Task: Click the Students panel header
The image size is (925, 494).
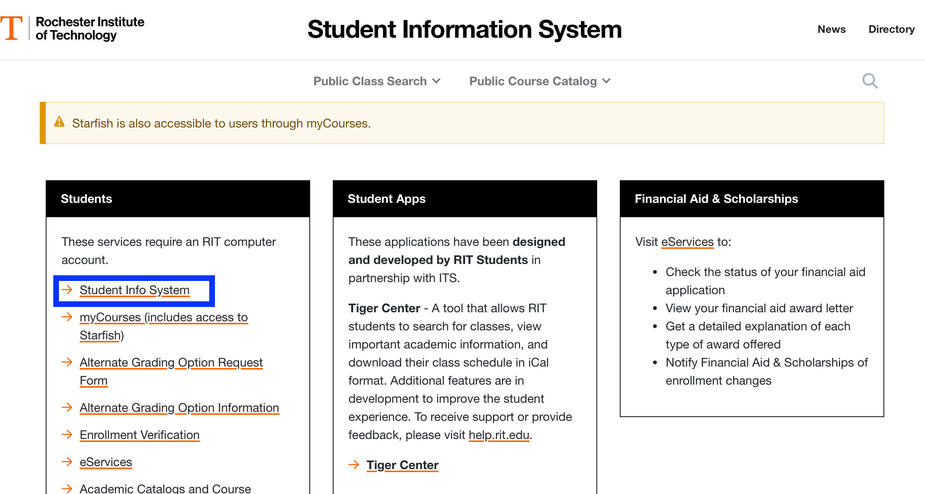Action: click(178, 199)
